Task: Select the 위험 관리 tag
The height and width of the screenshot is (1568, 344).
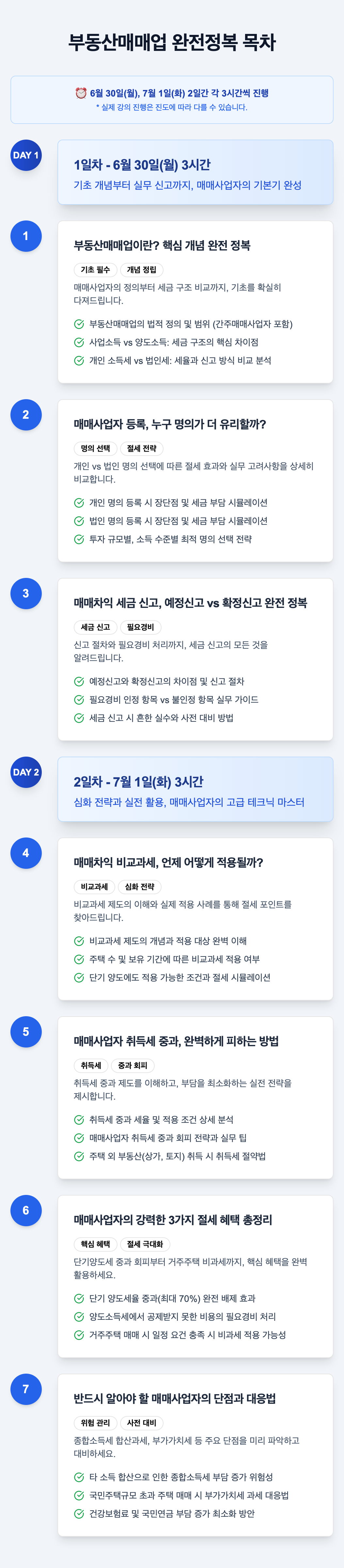Action: 96,1423
